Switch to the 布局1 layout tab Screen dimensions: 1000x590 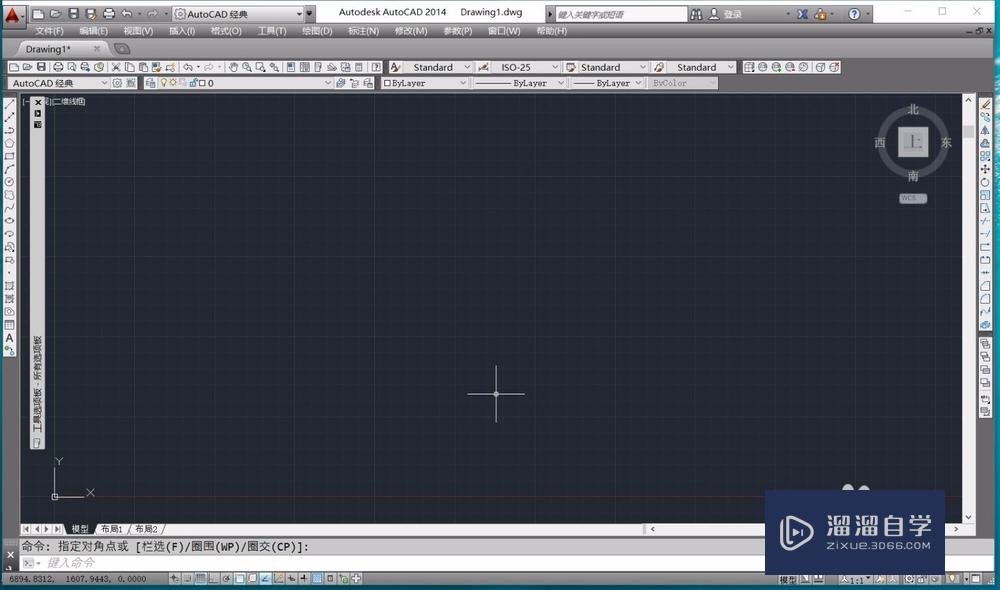pos(112,529)
